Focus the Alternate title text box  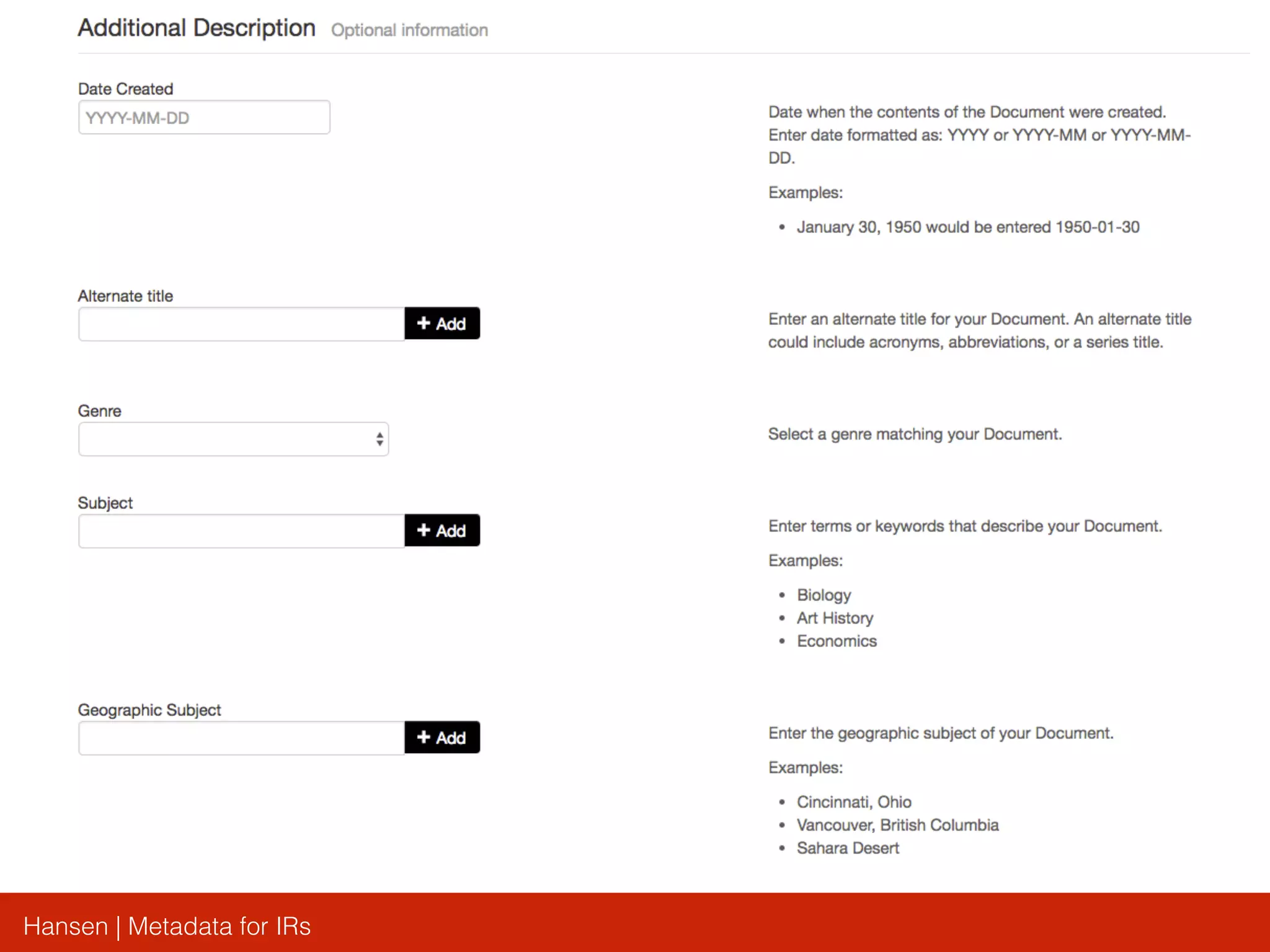(x=241, y=324)
